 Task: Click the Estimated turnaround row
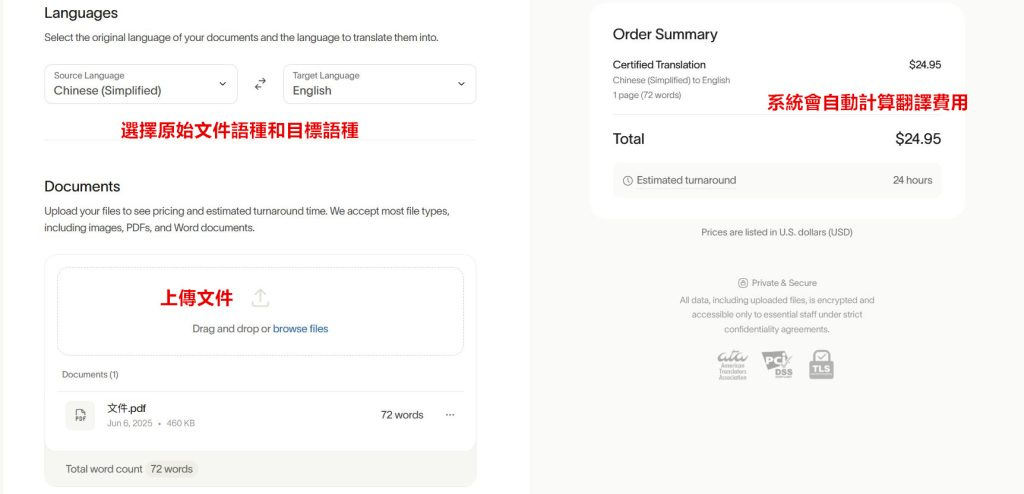[777, 181]
